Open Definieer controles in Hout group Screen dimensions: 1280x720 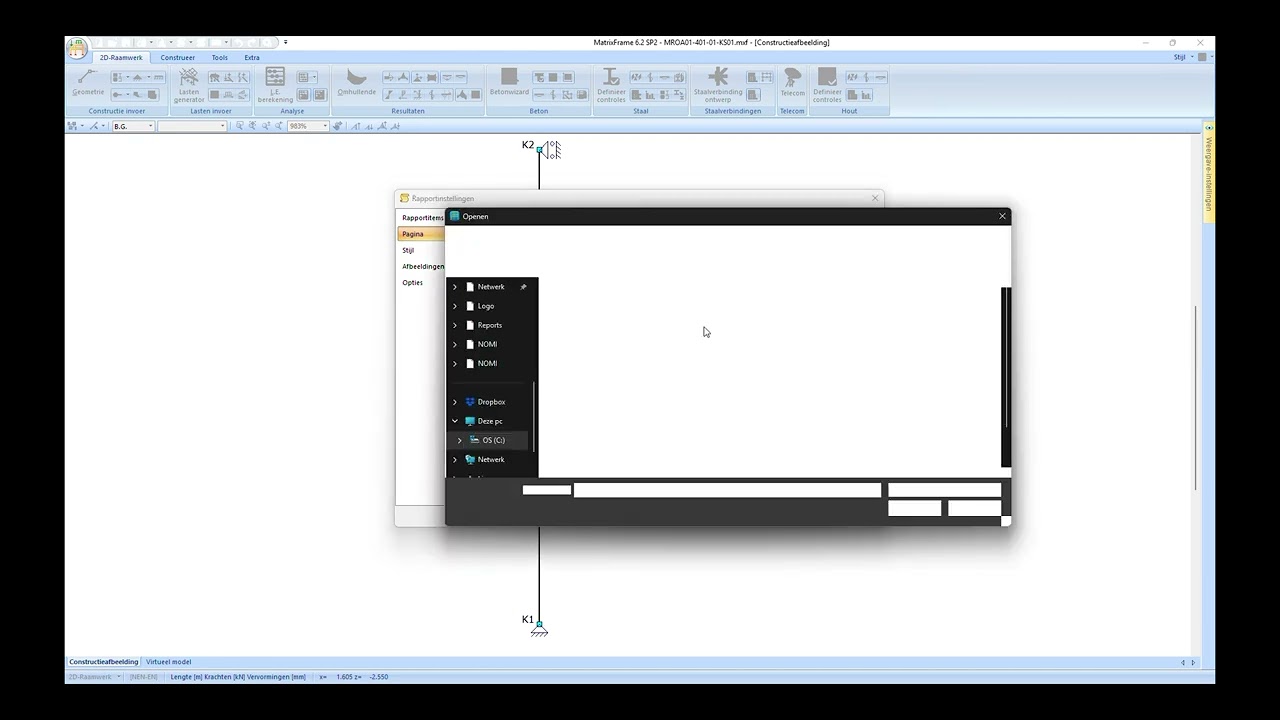point(827,86)
